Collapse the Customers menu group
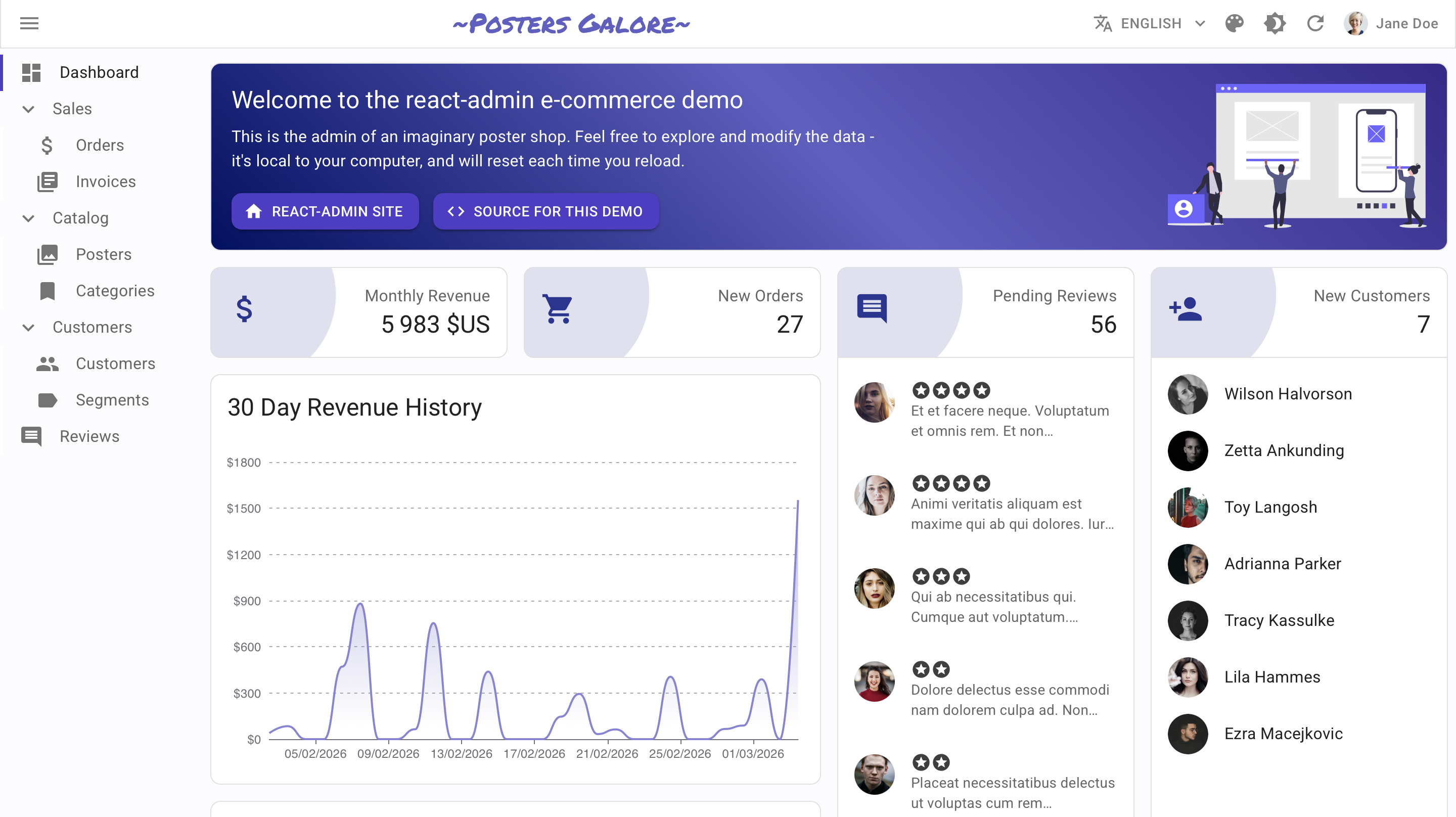 (x=28, y=328)
